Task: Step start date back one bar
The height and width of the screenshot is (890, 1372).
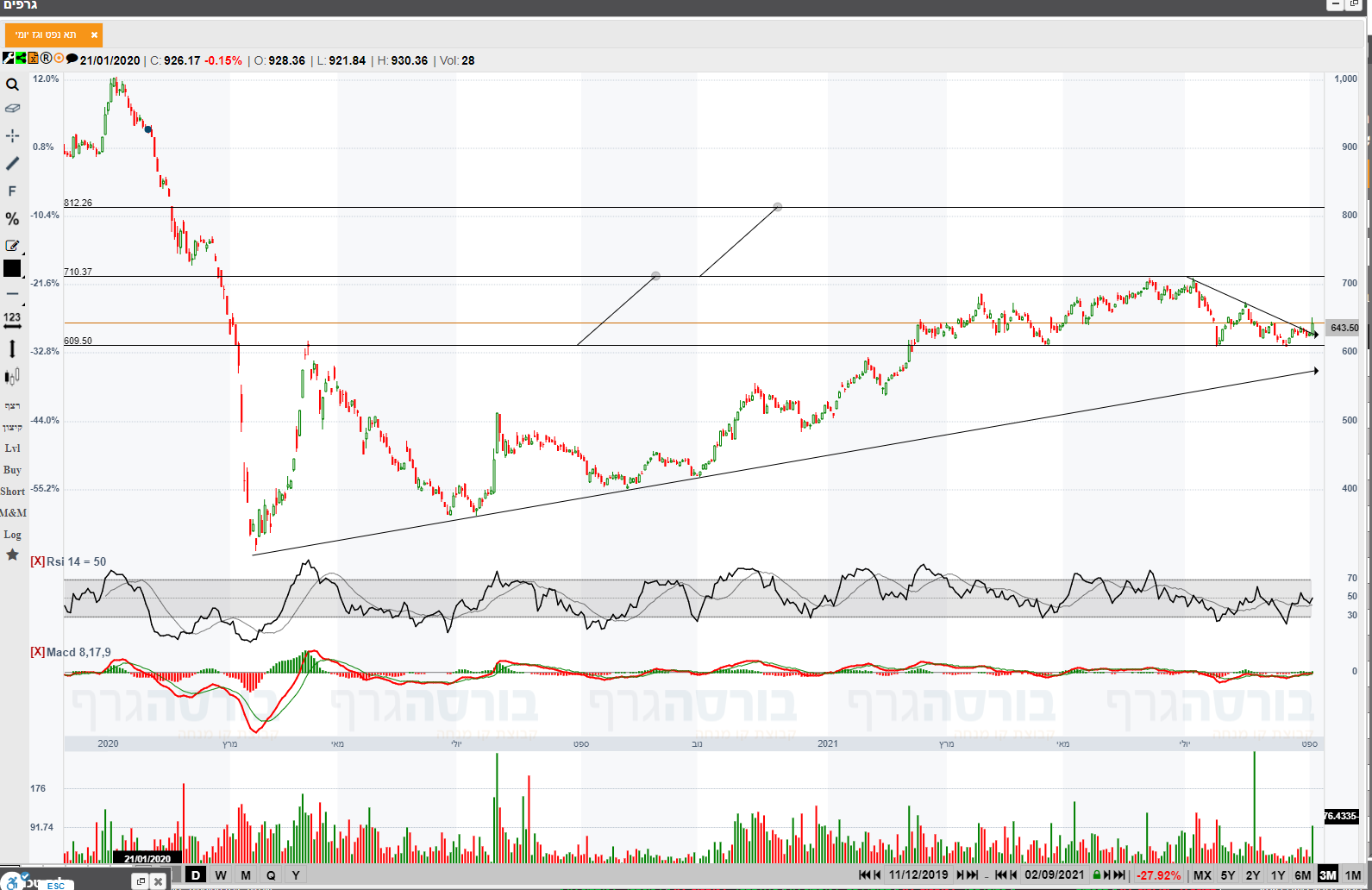Action: (877, 875)
